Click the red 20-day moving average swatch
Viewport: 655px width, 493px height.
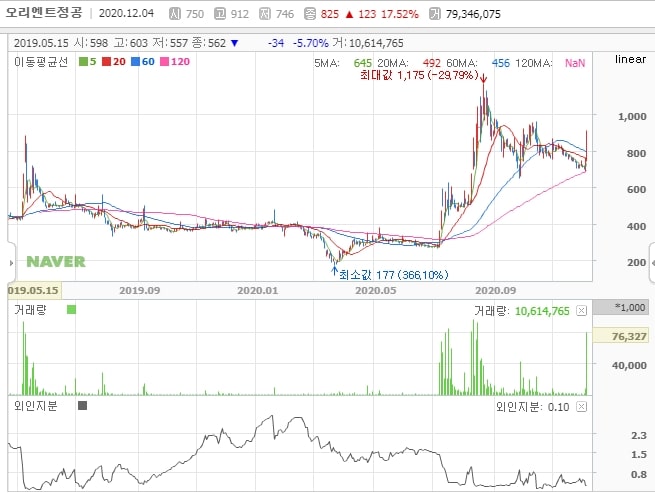(106, 62)
